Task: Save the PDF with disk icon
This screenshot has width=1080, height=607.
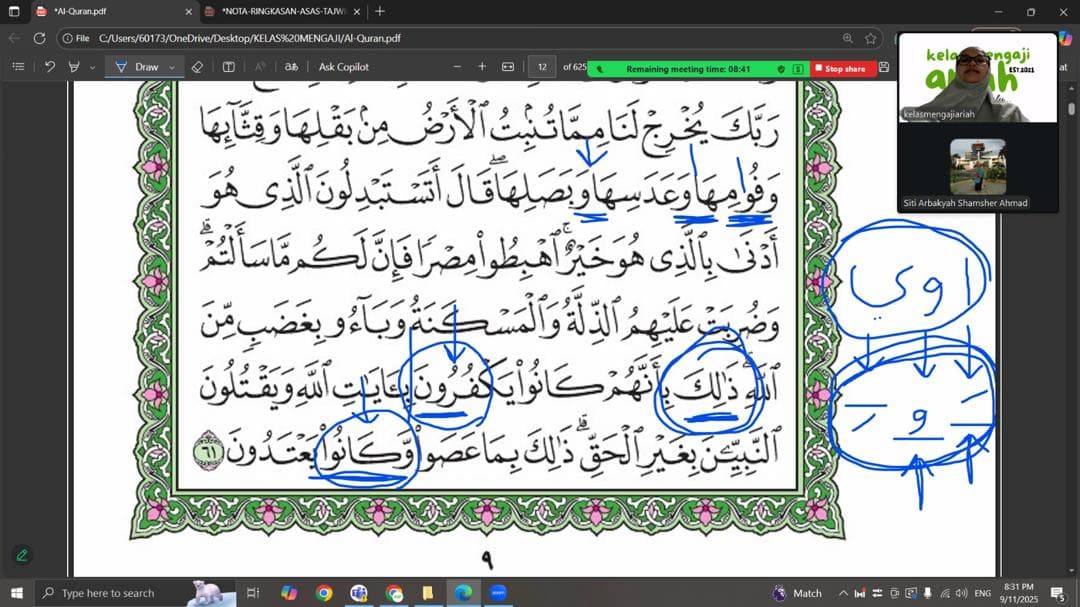Action: [884, 68]
